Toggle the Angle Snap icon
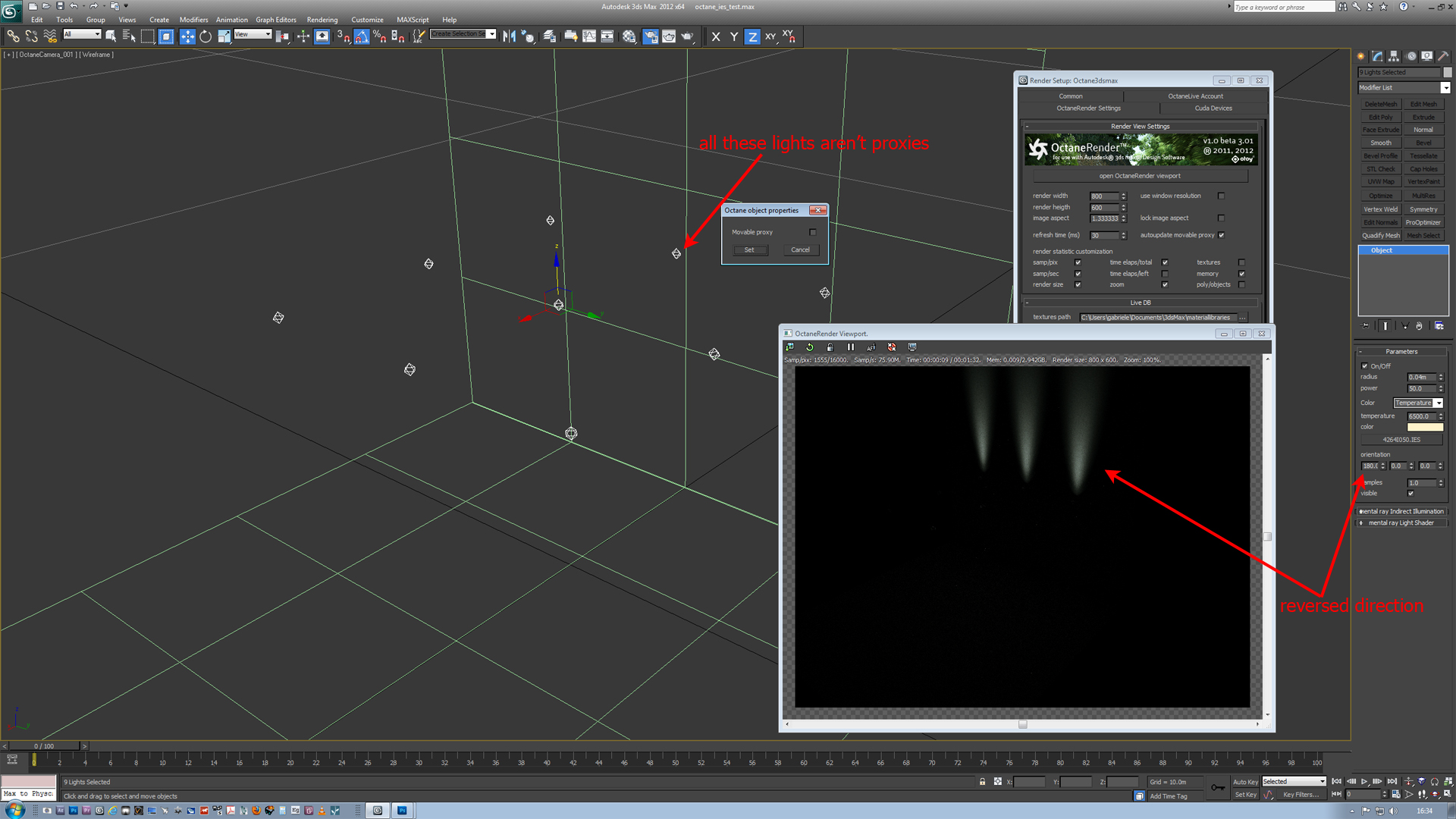Screen dimensions: 1456x819 click(362, 36)
